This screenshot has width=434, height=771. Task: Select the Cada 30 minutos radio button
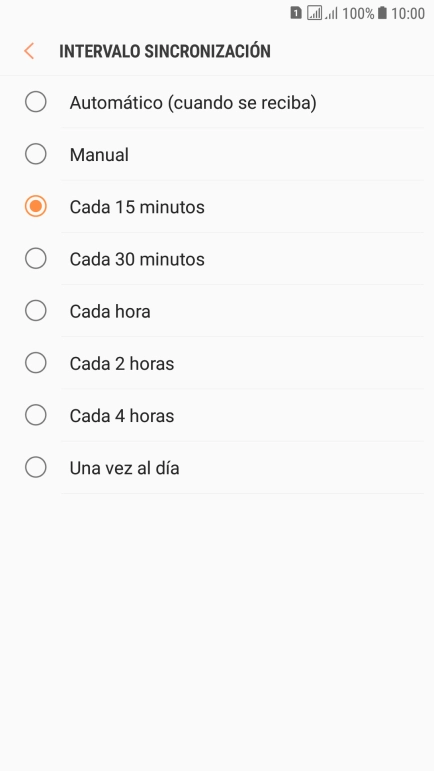pyautogui.click(x=36, y=258)
